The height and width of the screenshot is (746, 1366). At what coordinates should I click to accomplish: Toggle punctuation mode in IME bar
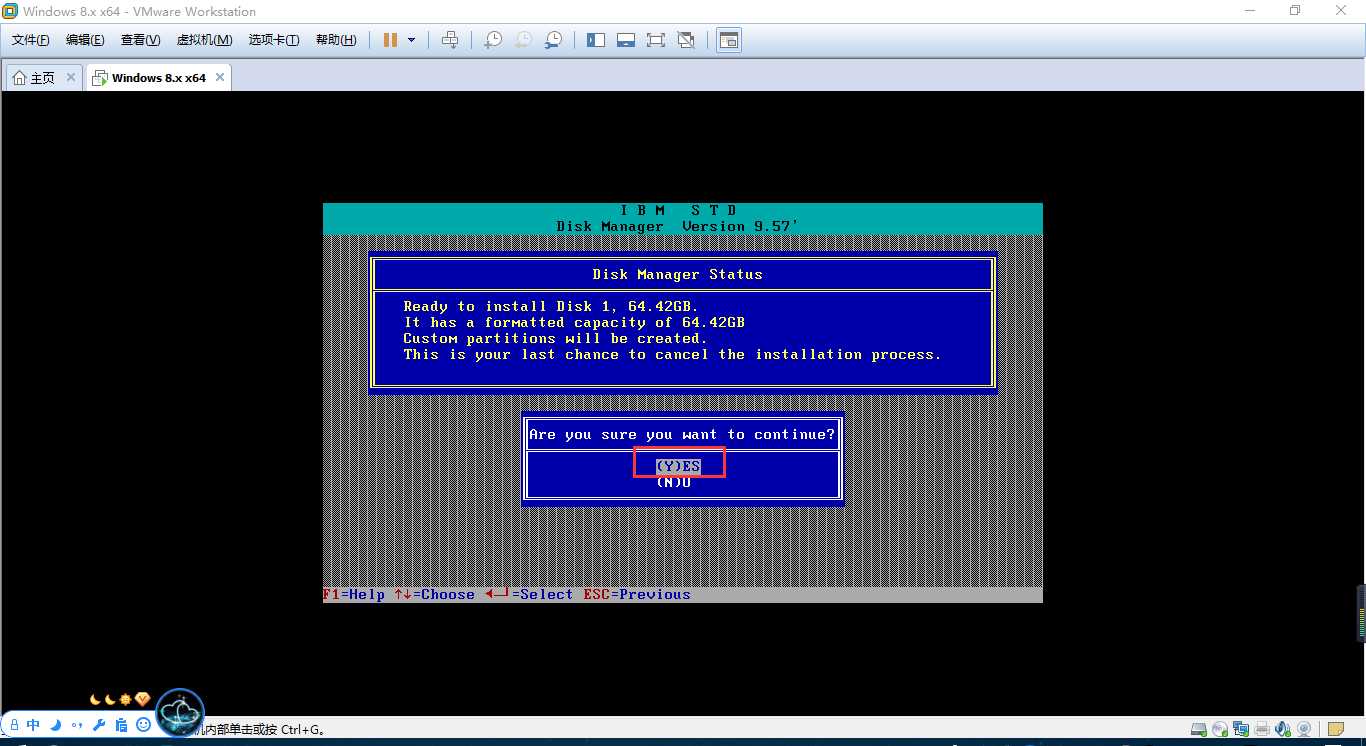click(77, 725)
